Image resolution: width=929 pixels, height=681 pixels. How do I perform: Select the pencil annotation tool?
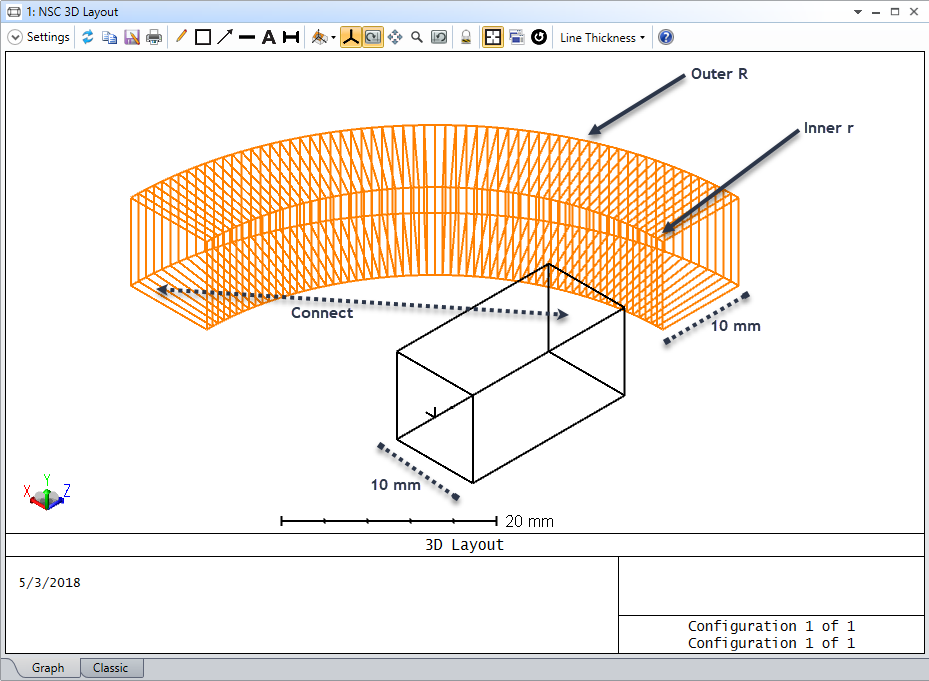coord(181,37)
